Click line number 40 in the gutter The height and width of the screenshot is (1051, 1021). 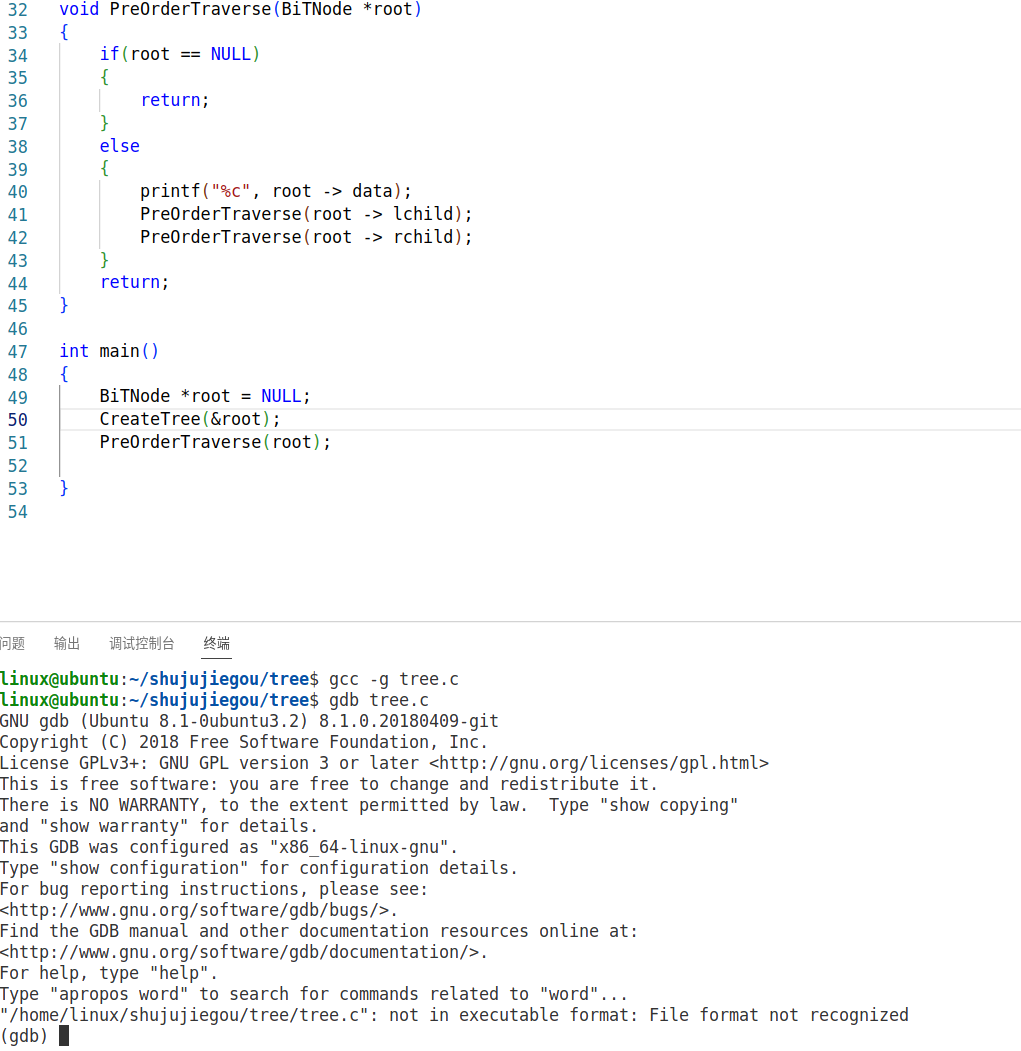point(17,192)
